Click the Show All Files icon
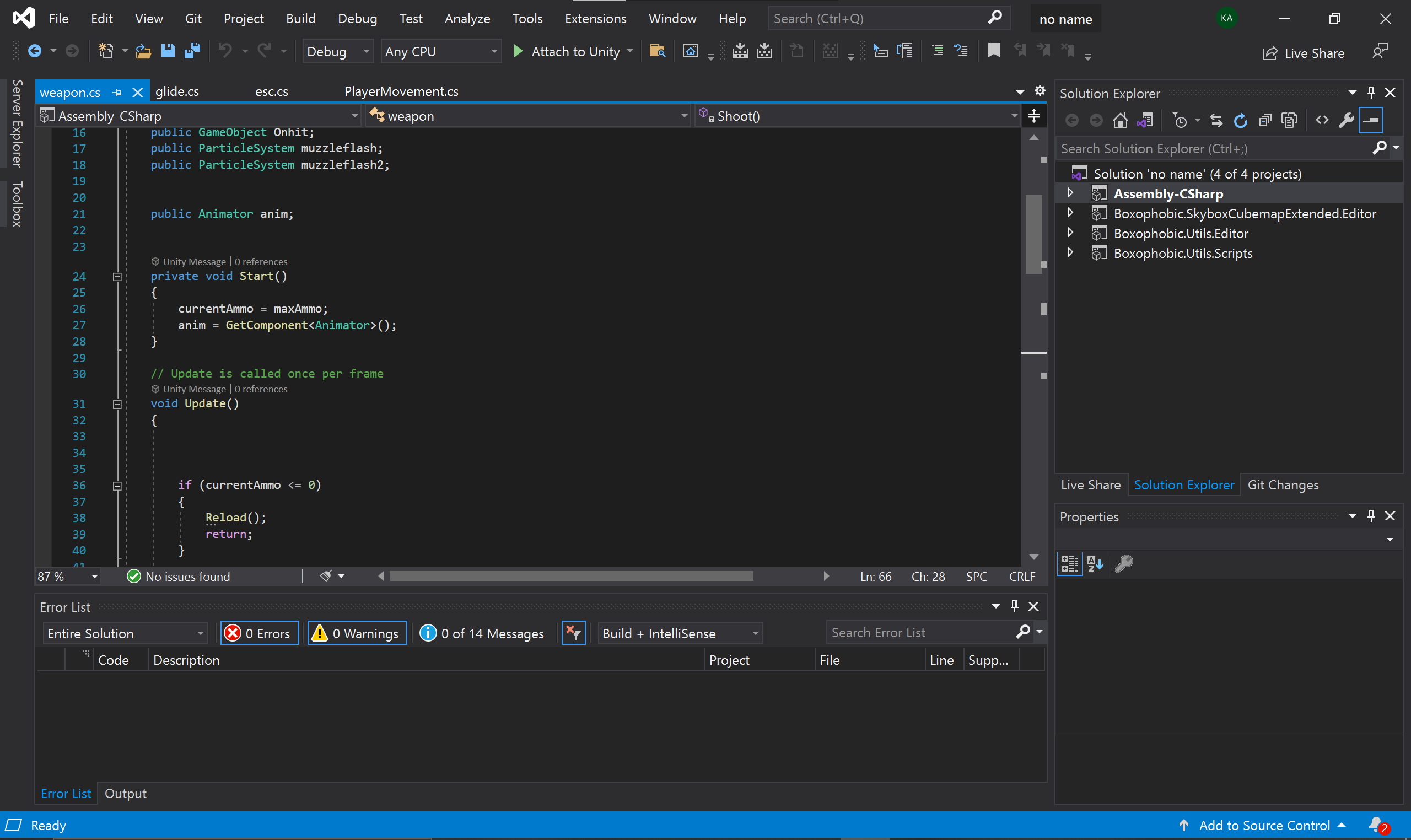 [x=1289, y=121]
